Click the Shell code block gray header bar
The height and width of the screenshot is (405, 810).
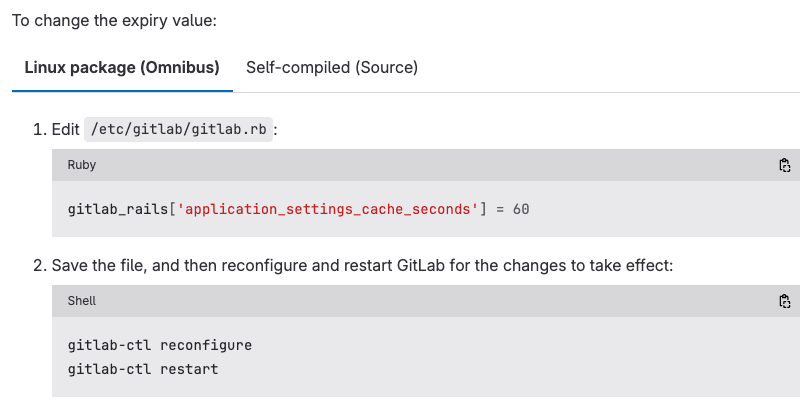(426, 301)
